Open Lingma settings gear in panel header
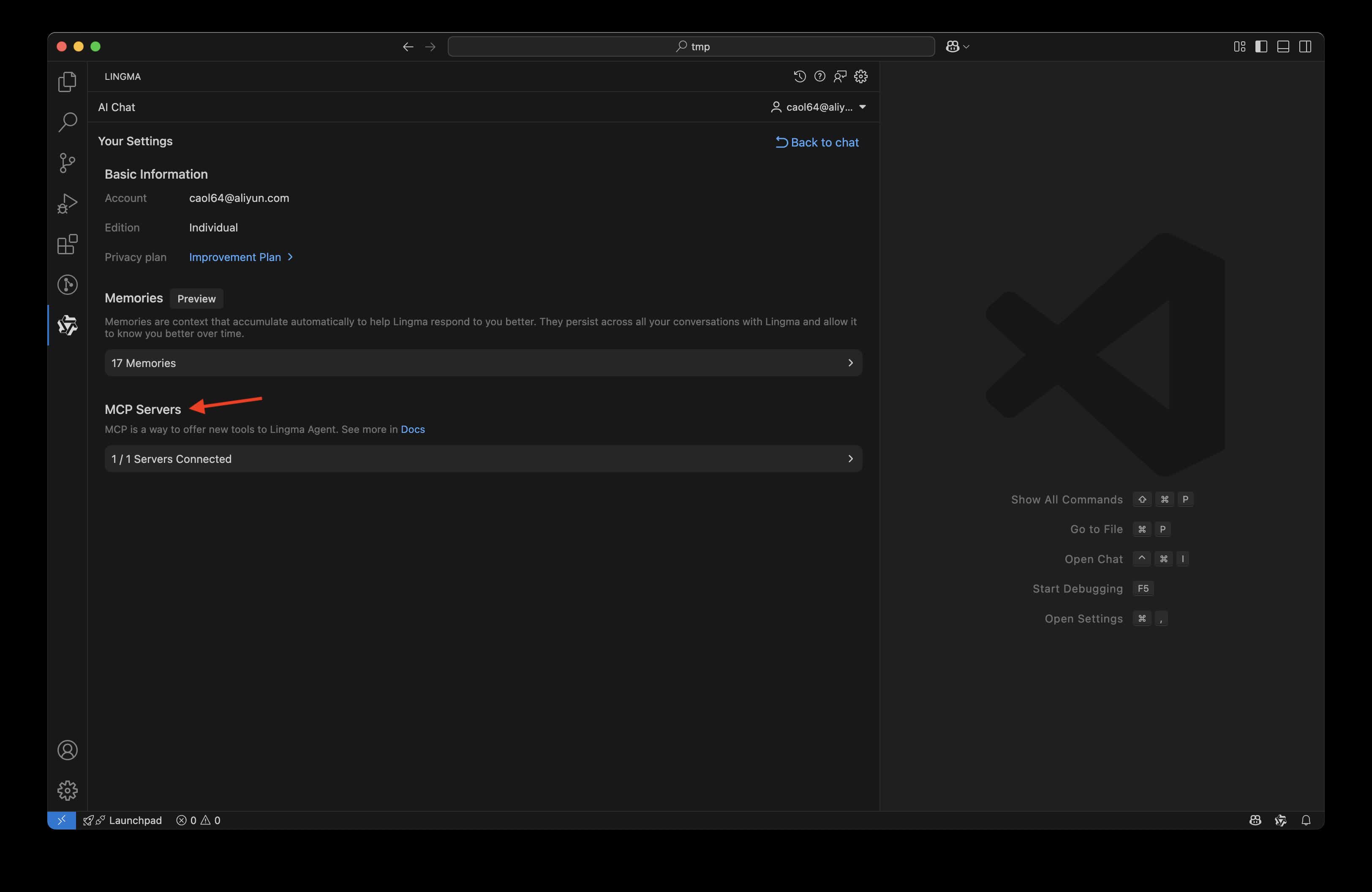 [x=861, y=76]
